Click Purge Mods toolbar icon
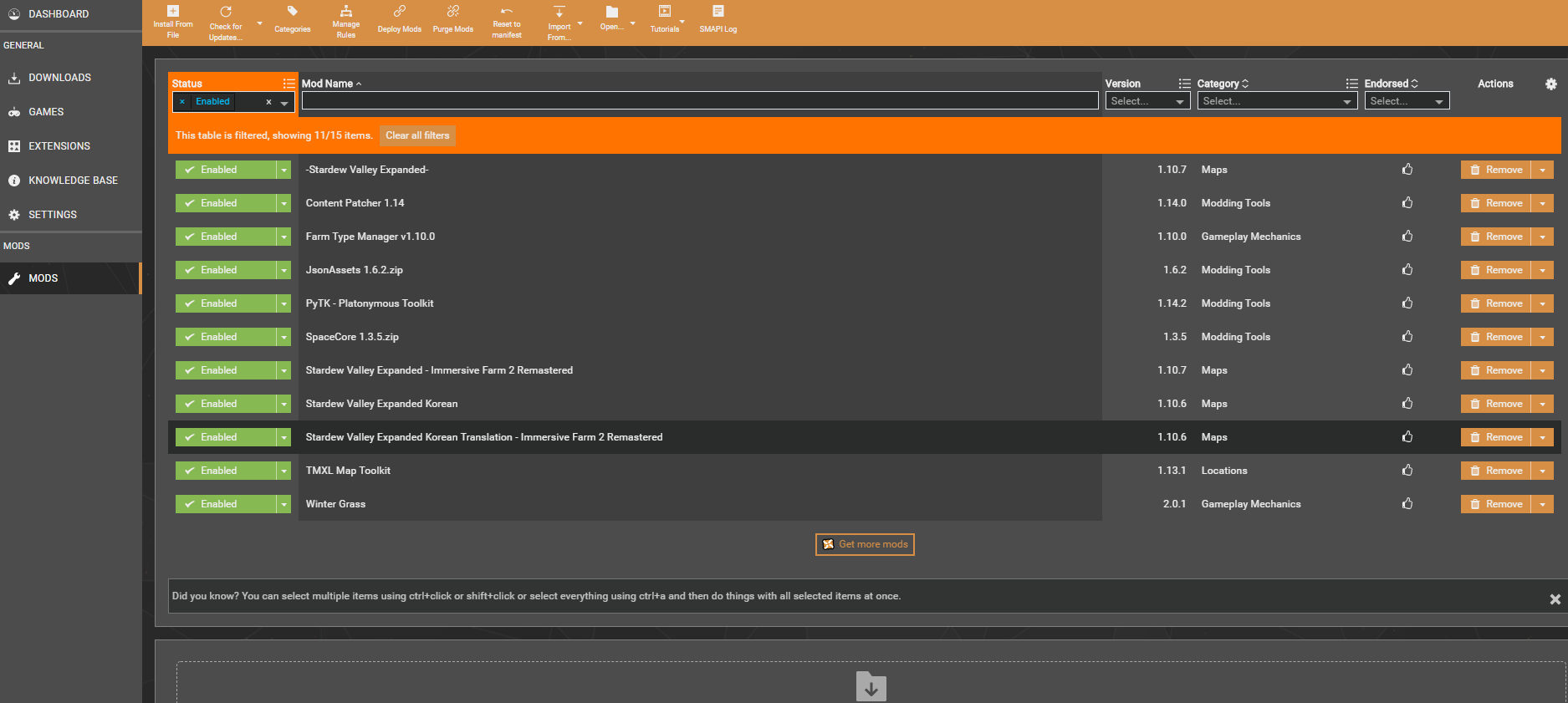 tap(453, 12)
